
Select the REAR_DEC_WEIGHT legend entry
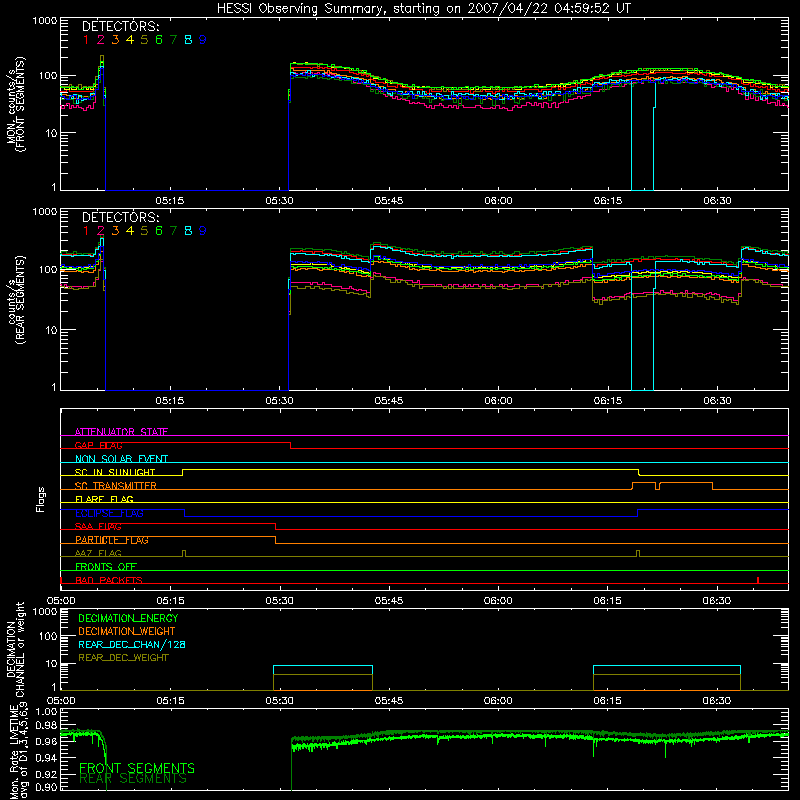tap(123, 658)
